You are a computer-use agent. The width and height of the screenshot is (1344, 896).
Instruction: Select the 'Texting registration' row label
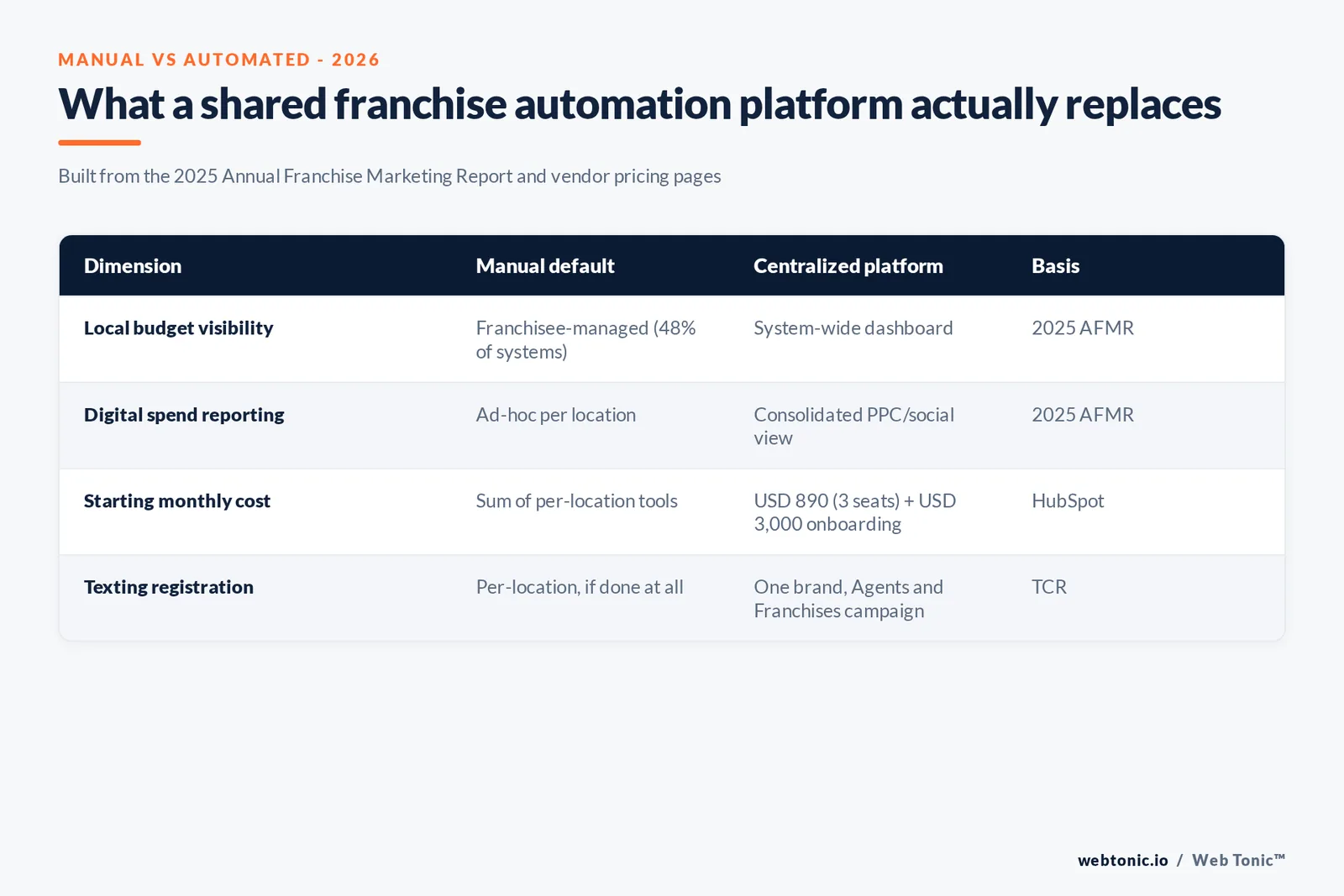pos(169,587)
